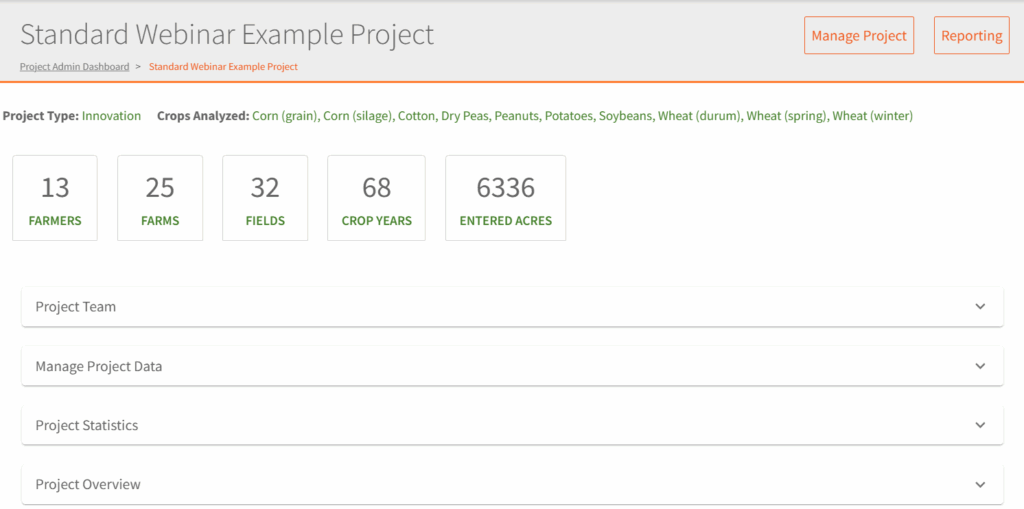Select the 13 Farmers stat card

click(x=55, y=198)
